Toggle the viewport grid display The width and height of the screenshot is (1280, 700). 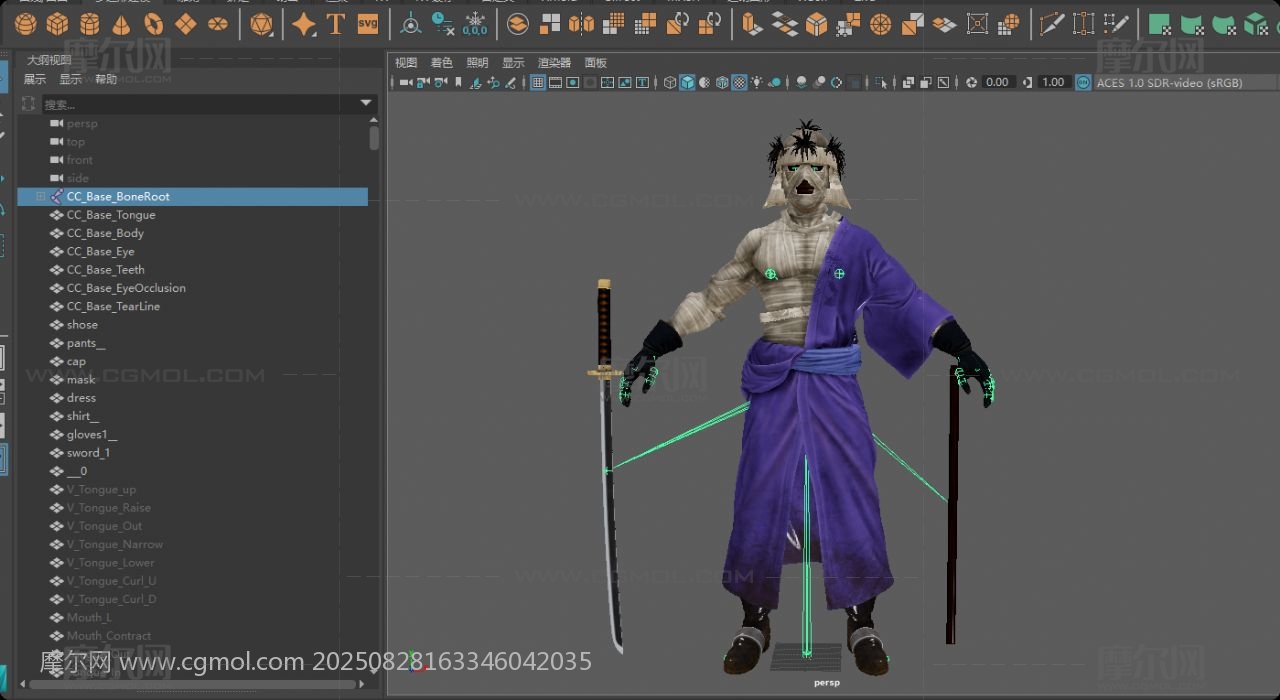[x=537, y=82]
